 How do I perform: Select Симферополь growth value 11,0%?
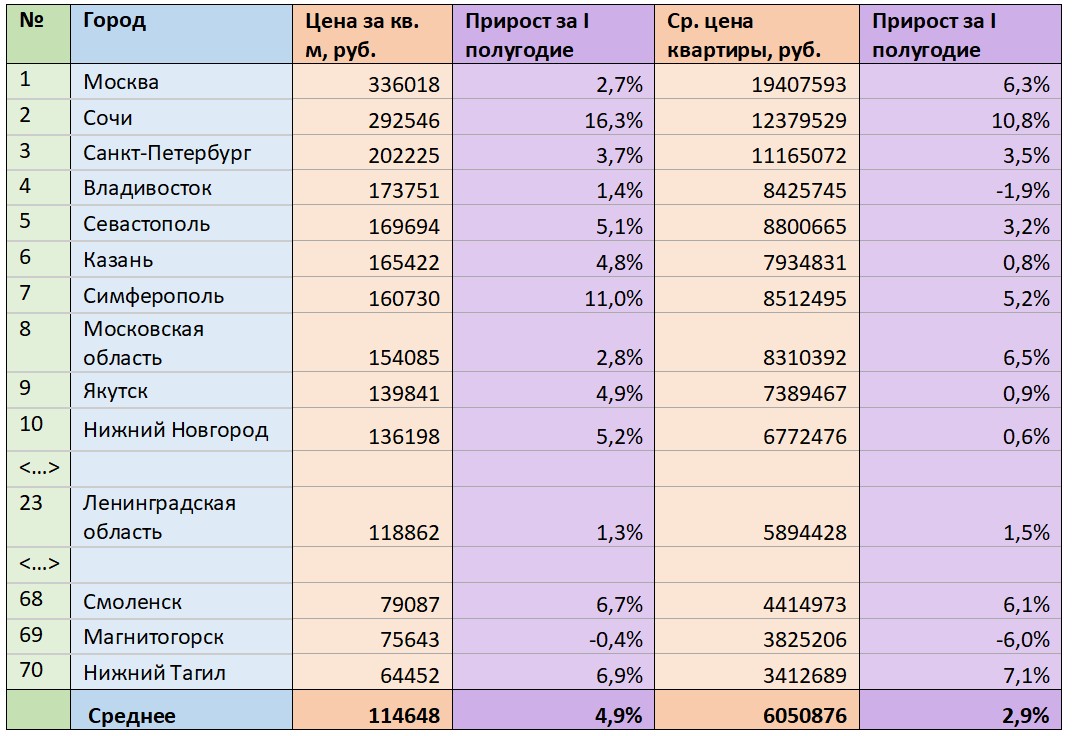(553, 296)
